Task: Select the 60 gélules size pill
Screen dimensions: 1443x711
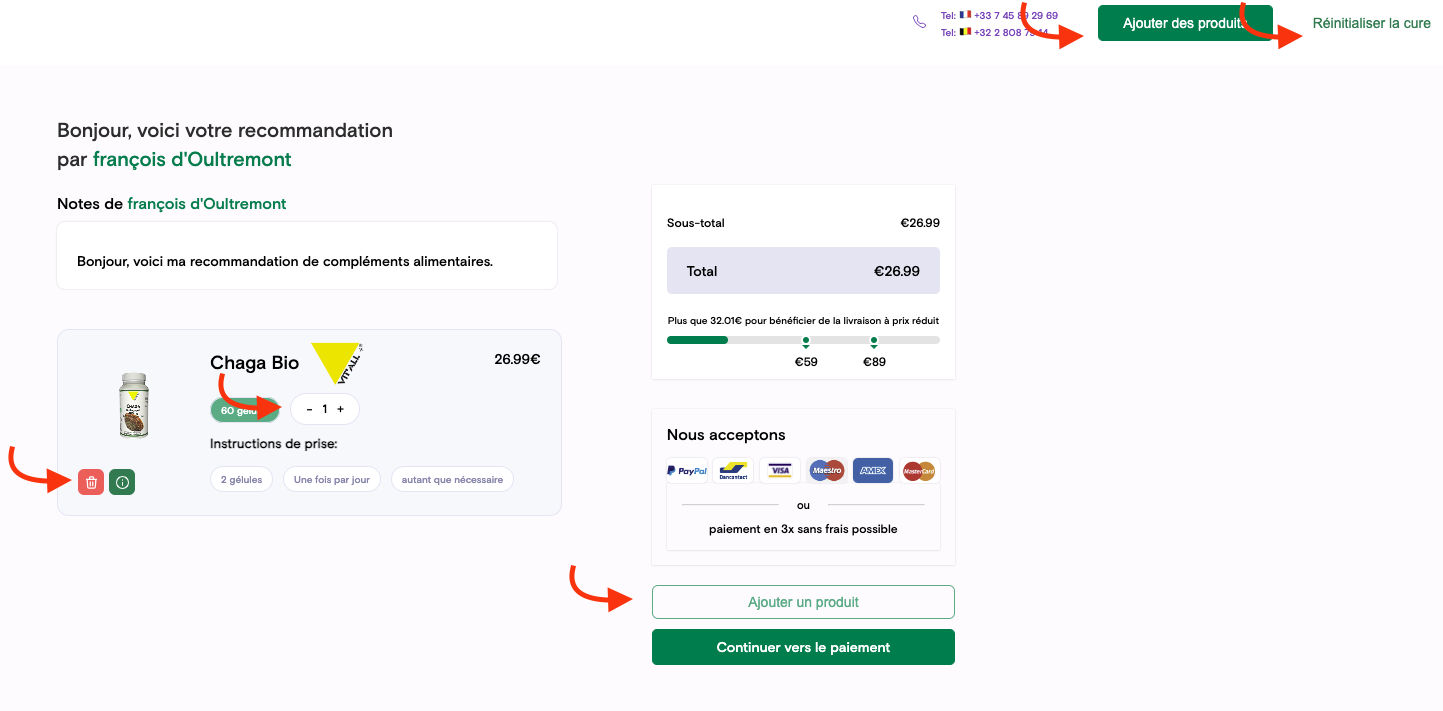Action: [x=245, y=410]
